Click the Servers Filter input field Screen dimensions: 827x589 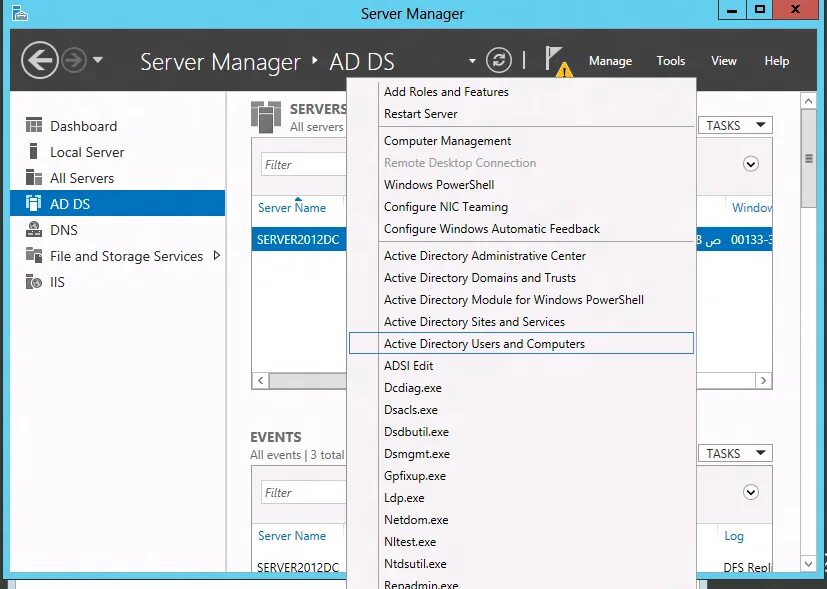304,165
